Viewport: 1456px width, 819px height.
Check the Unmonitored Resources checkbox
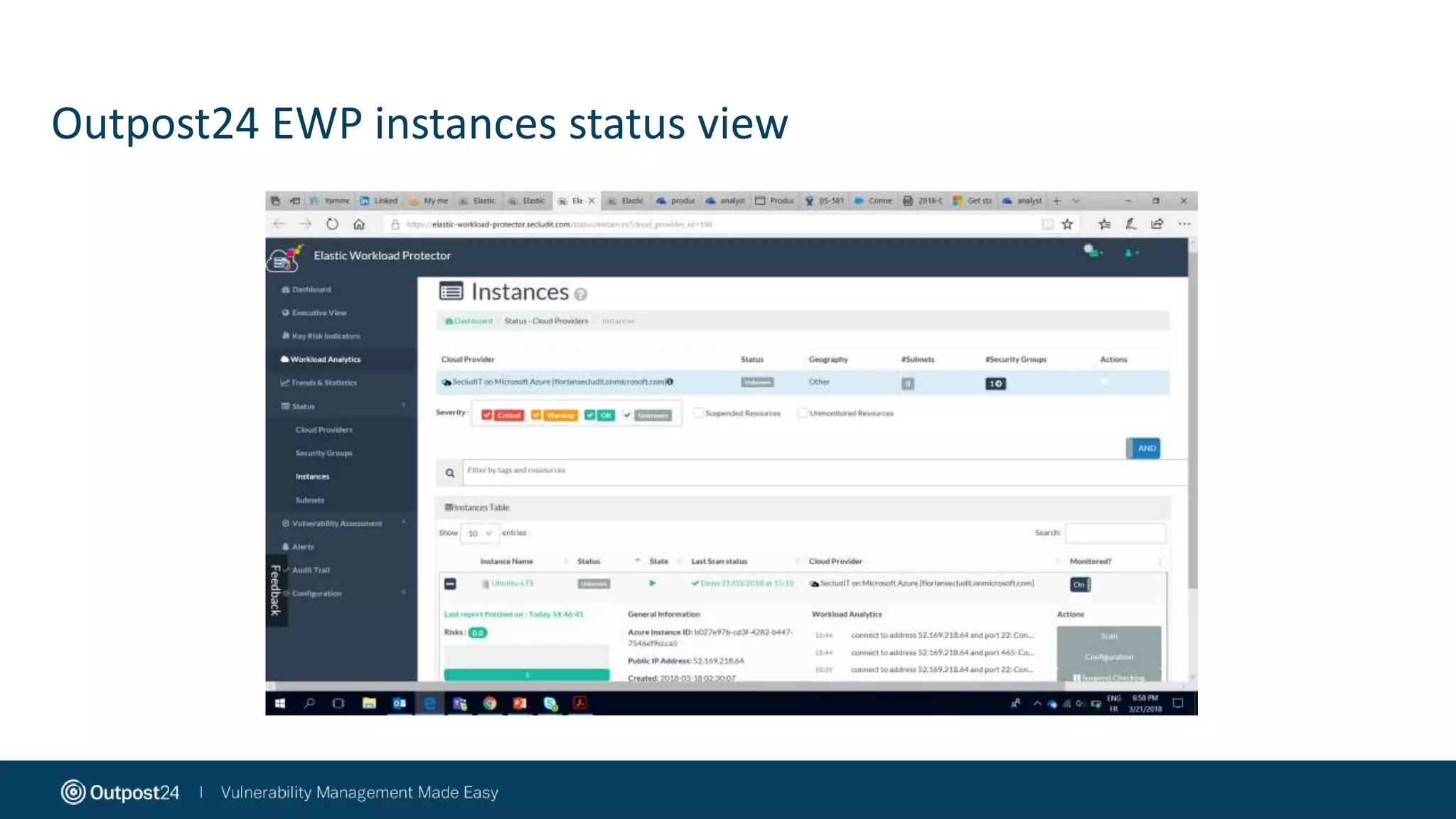coord(803,413)
